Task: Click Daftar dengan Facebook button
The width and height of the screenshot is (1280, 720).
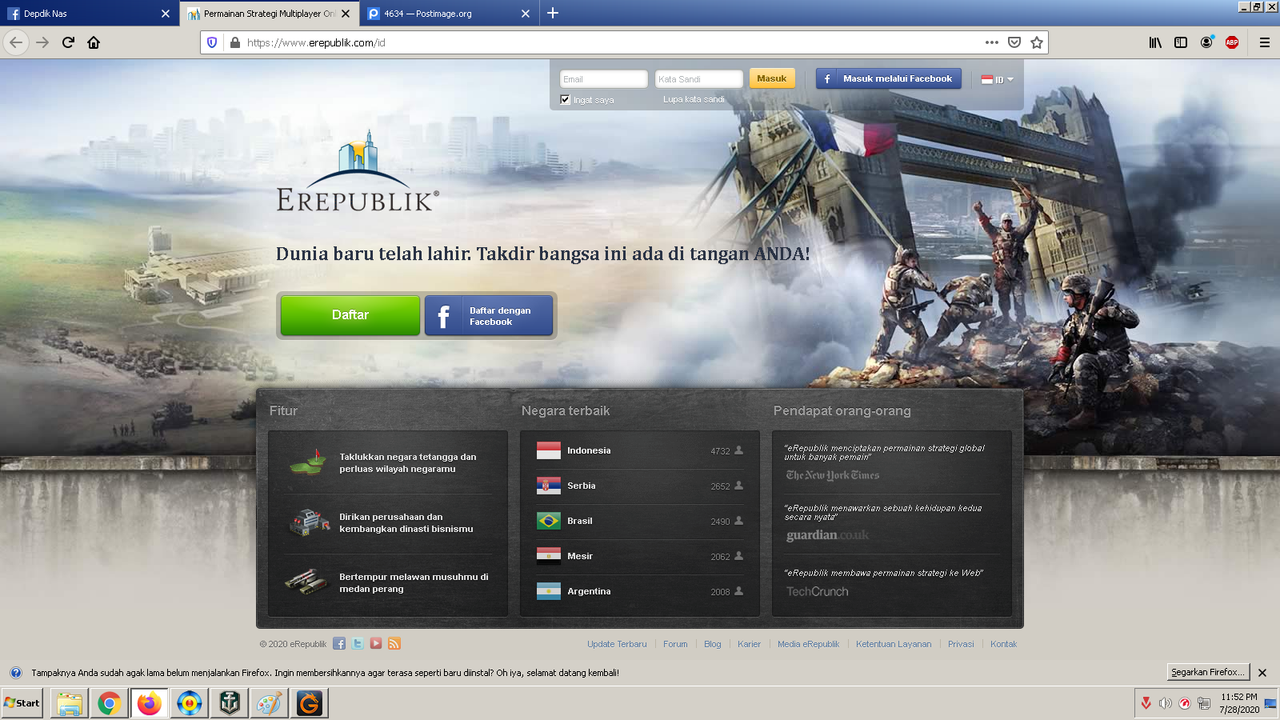Action: coord(489,315)
